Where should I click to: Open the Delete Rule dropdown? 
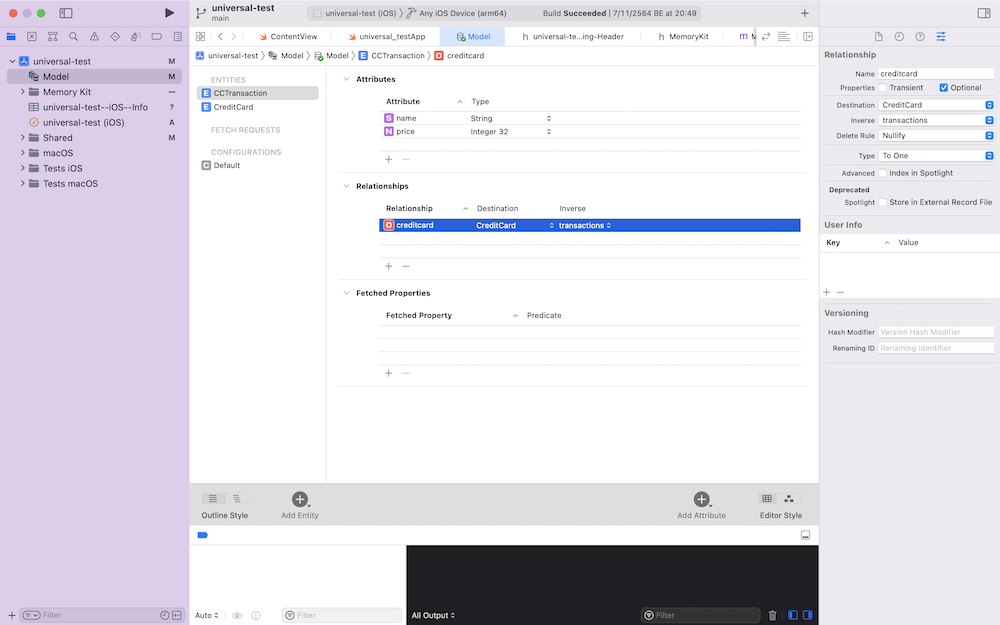point(936,136)
